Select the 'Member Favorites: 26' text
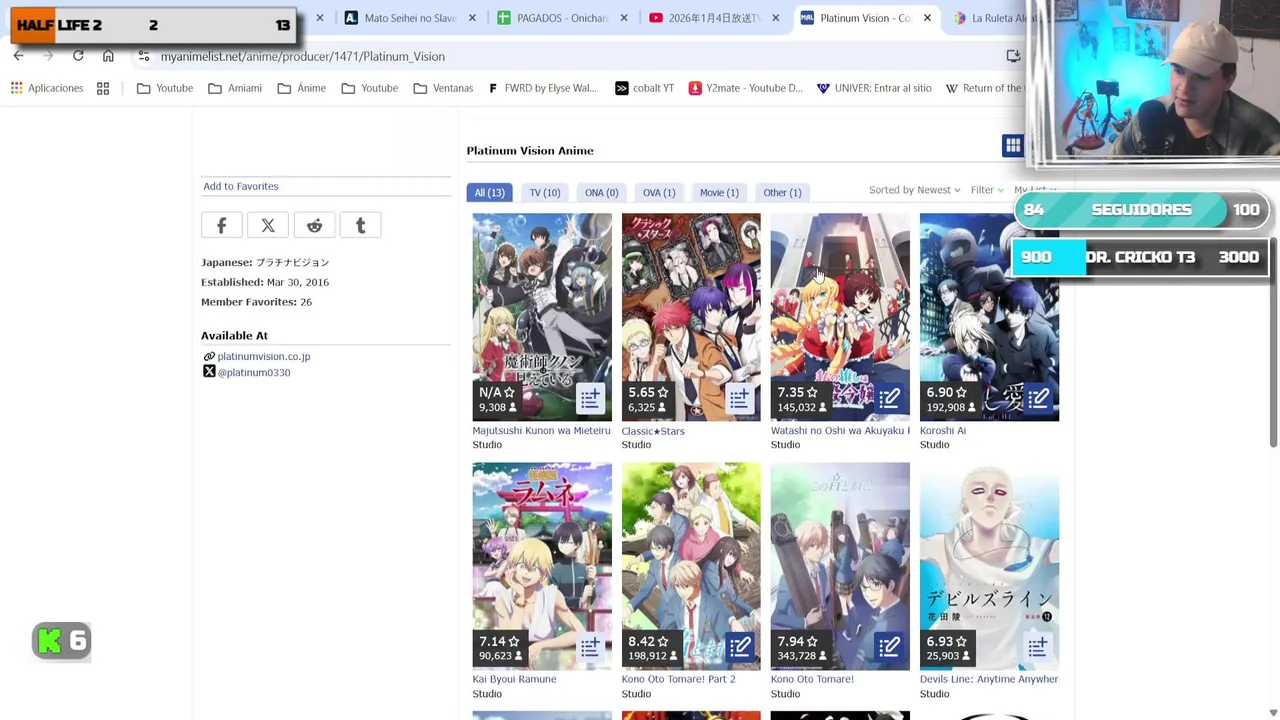This screenshot has height=720, width=1280. 256,302
